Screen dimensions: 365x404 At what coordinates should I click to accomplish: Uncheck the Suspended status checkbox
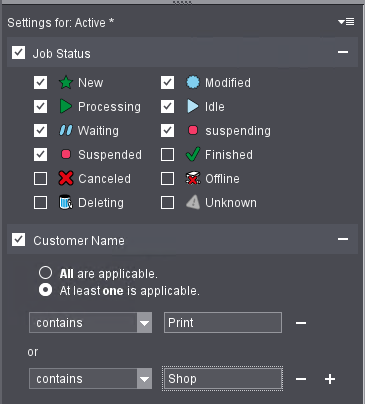pyautogui.click(x=40, y=155)
